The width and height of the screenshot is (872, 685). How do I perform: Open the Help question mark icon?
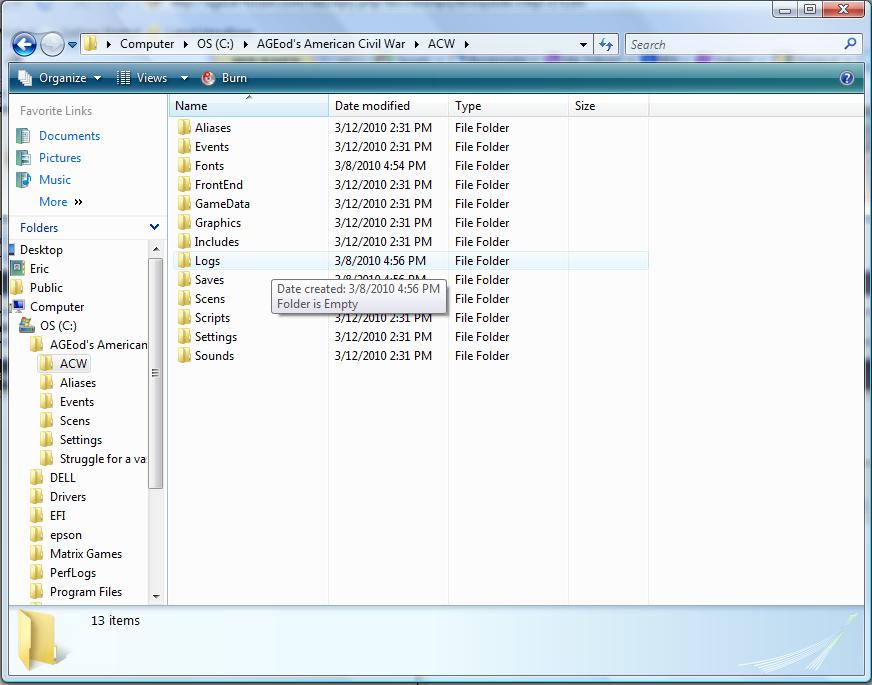pos(847,78)
